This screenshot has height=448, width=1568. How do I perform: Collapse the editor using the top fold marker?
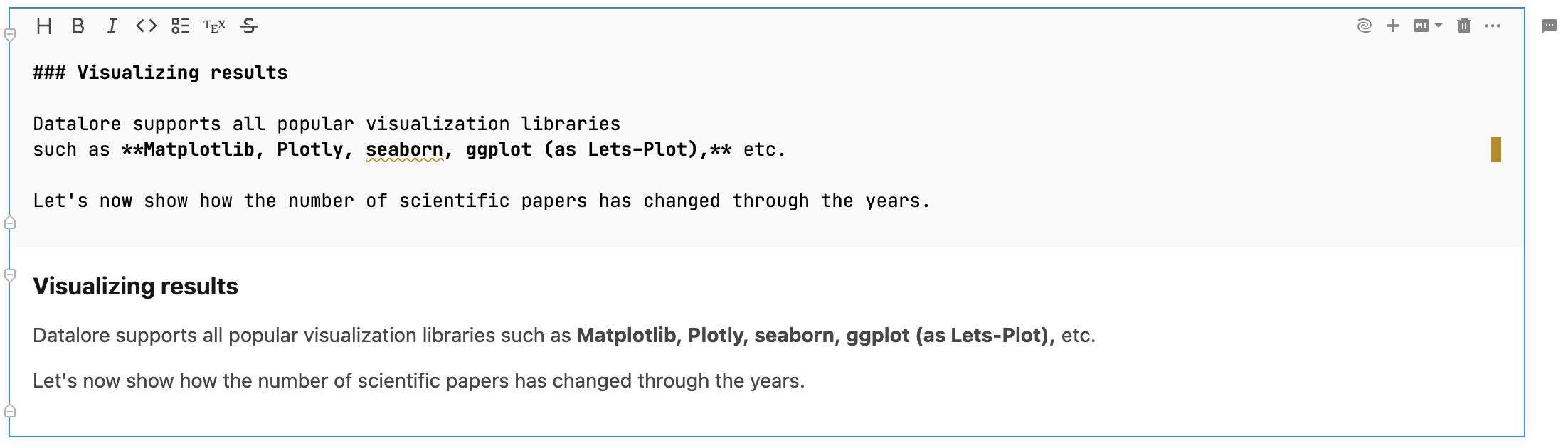tap(10, 34)
